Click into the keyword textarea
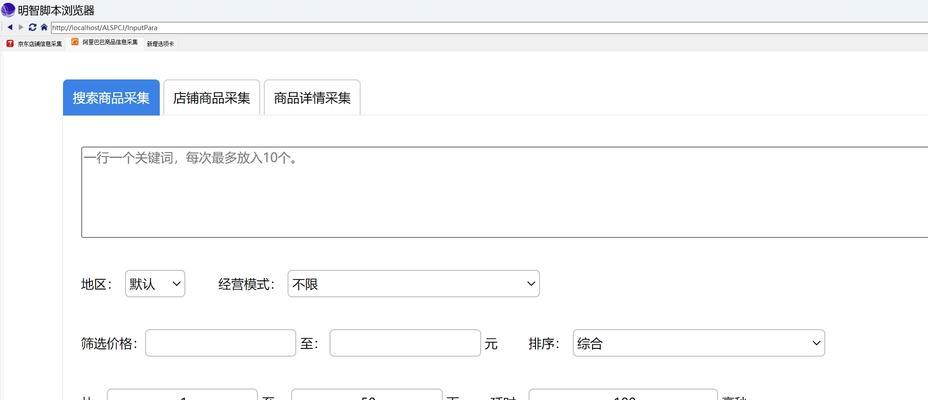The image size is (928, 400). 504,192
